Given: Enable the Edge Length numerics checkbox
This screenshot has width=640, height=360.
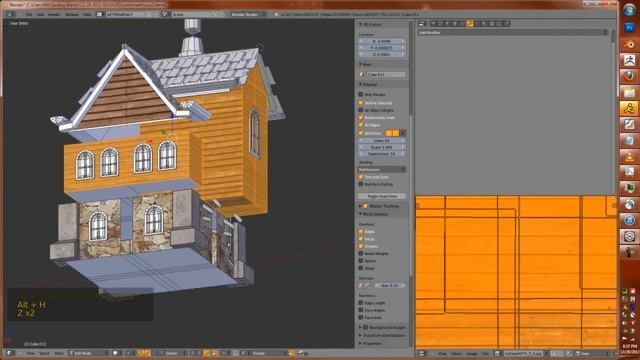Looking at the screenshot, I should tap(361, 303).
